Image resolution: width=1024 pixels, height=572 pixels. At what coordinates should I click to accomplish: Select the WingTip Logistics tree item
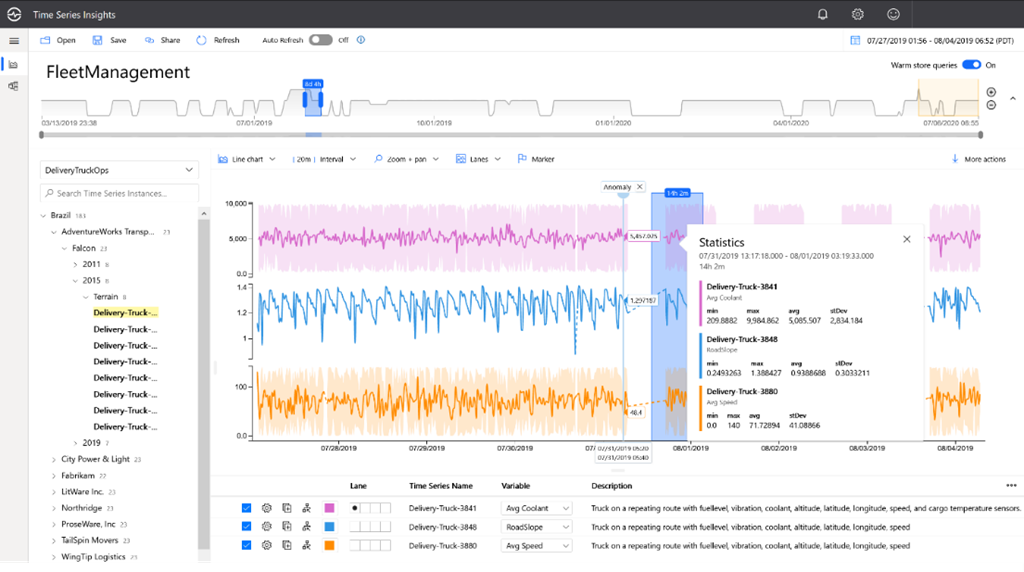pyautogui.click(x=93, y=556)
